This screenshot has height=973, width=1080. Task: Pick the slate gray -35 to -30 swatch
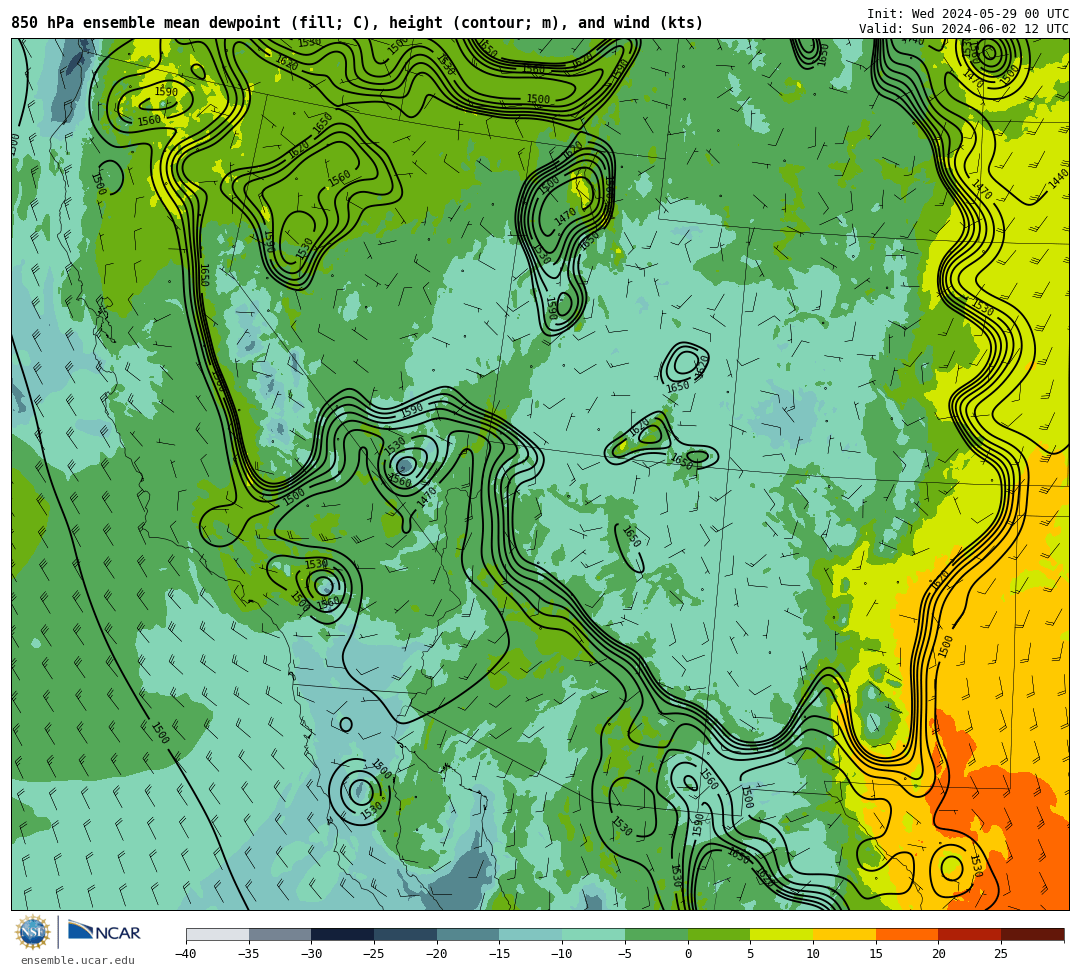click(x=280, y=934)
